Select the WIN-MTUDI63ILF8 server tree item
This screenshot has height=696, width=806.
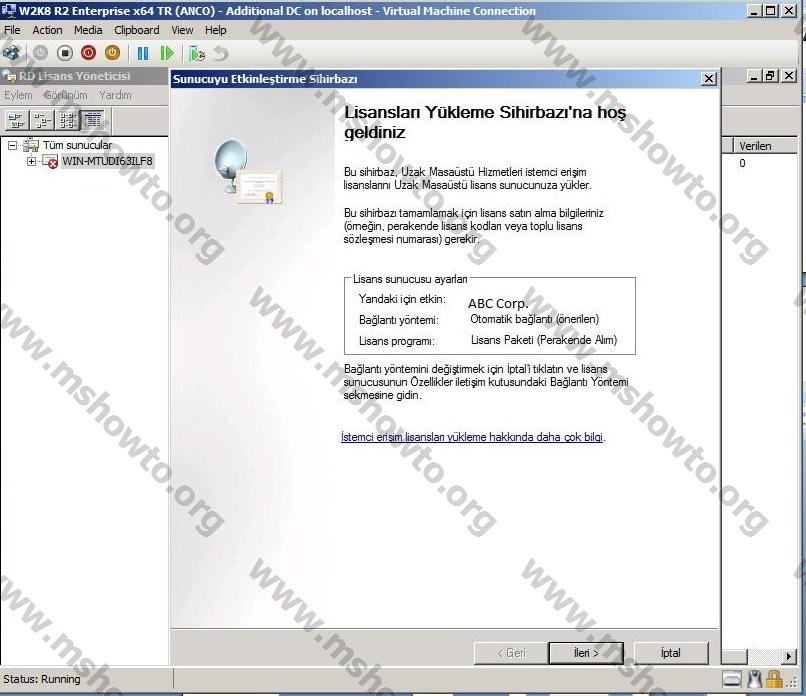tap(107, 161)
